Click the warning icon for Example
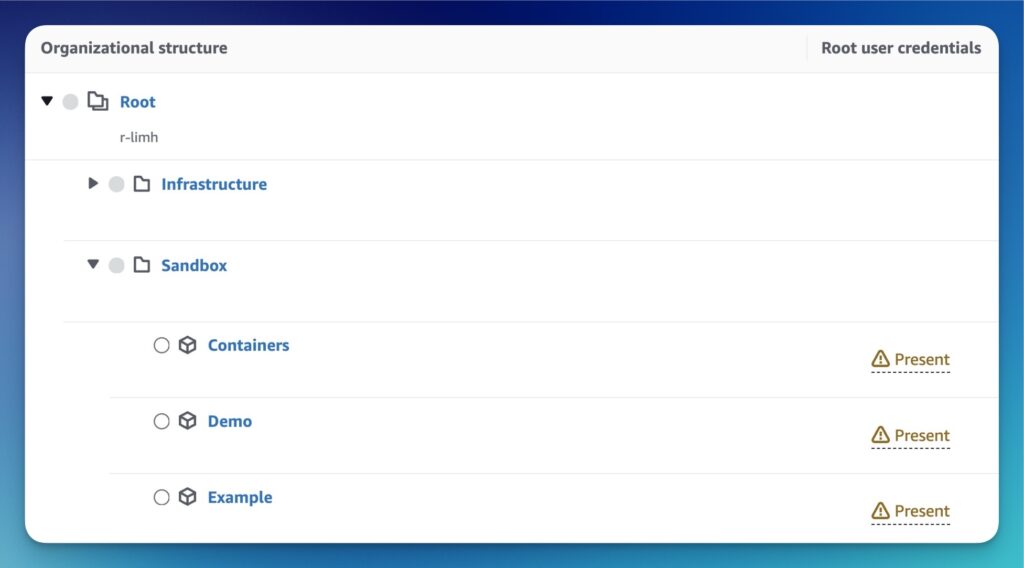This screenshot has width=1024, height=568. click(x=880, y=510)
